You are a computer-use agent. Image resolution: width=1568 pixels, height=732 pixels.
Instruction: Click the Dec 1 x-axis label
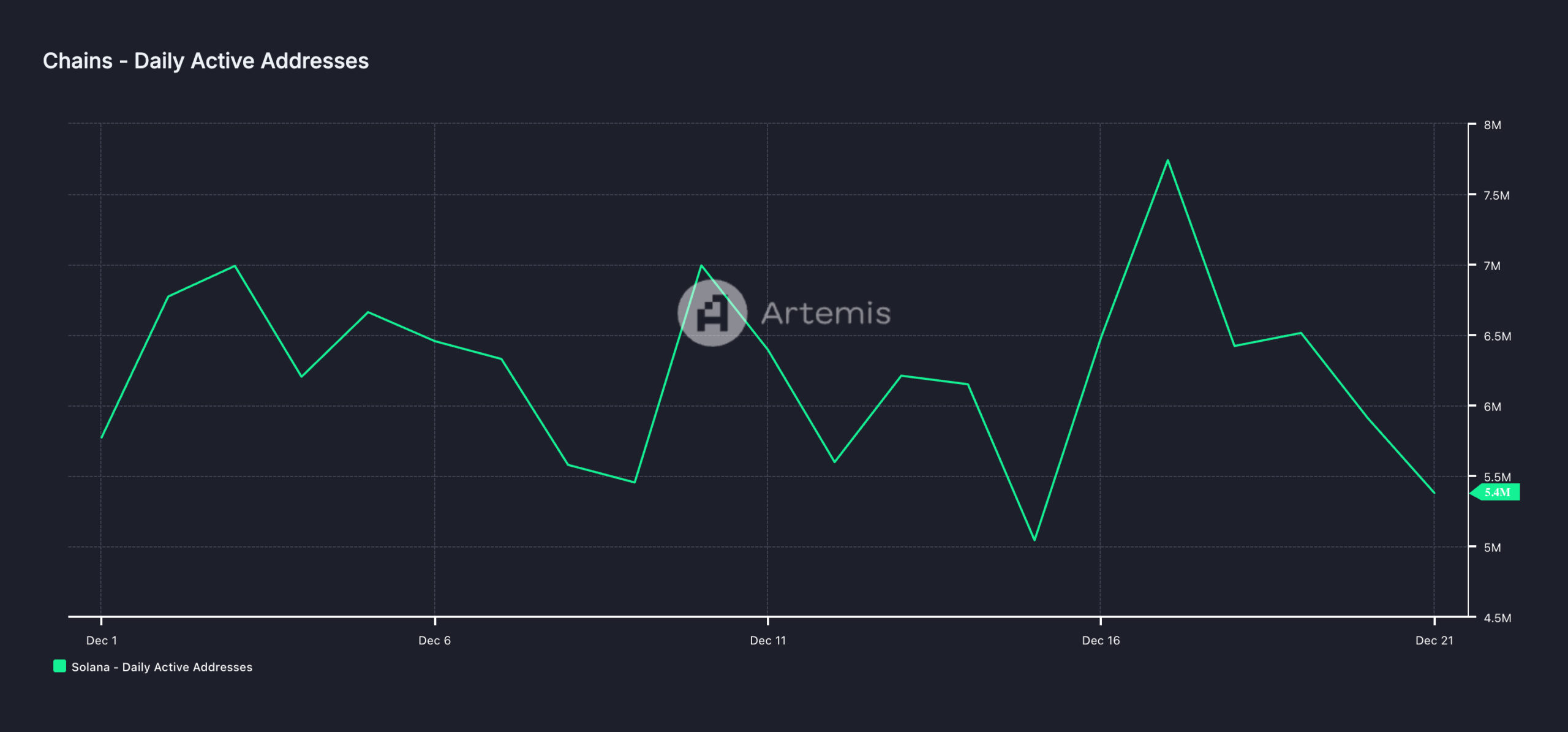tap(101, 640)
